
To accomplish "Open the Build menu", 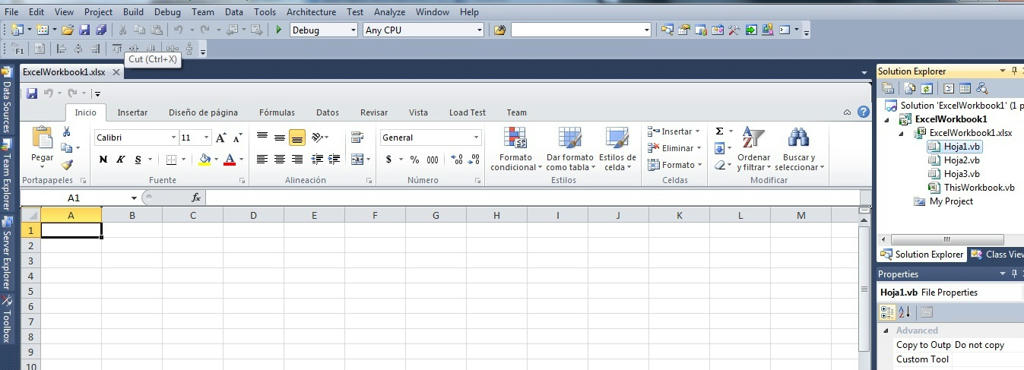I will click(133, 12).
